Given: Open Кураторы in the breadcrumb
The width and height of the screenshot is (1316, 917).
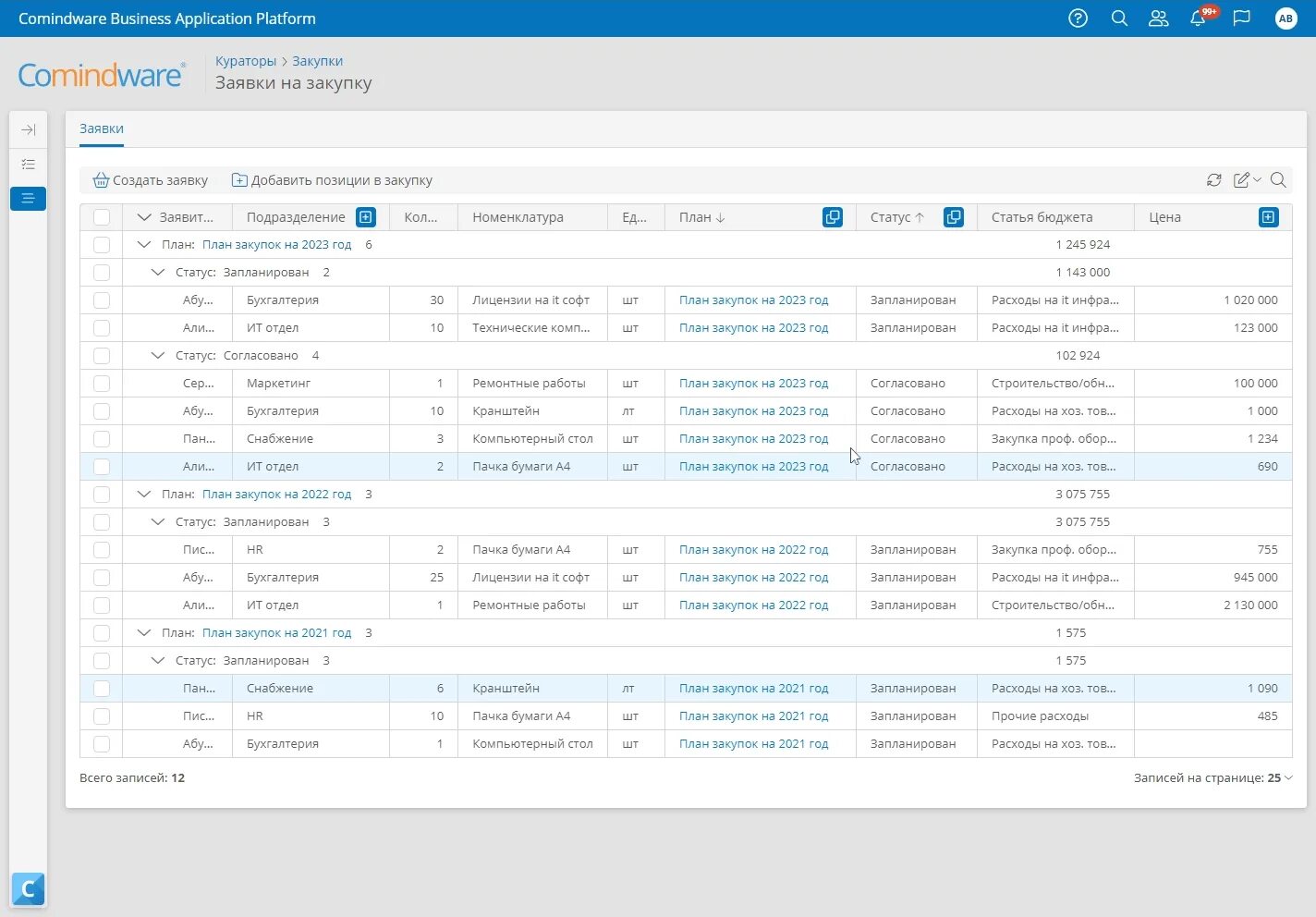Looking at the screenshot, I should click(245, 60).
